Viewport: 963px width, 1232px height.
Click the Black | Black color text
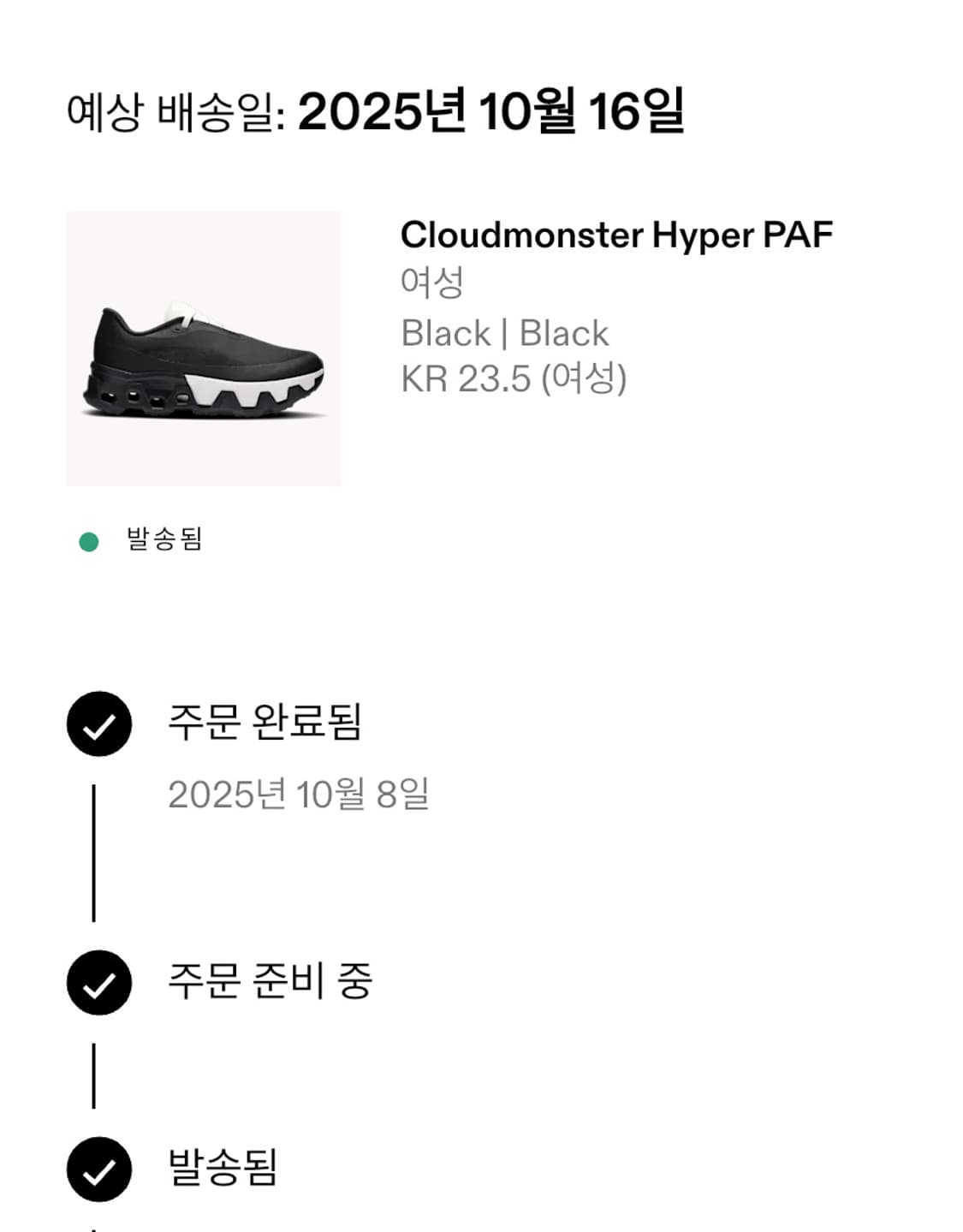505,333
